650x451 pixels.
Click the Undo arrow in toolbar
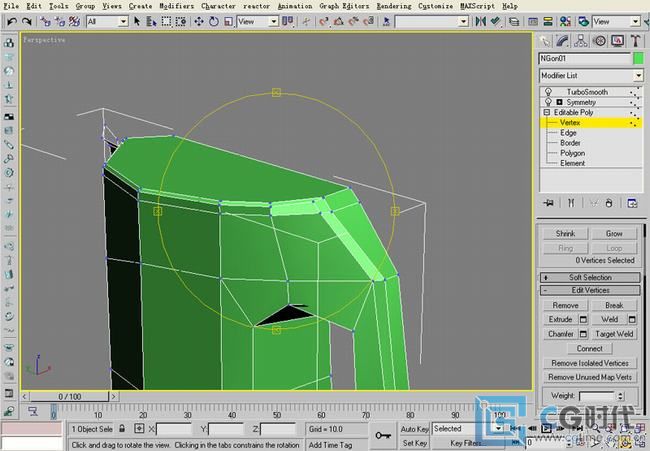[12, 21]
